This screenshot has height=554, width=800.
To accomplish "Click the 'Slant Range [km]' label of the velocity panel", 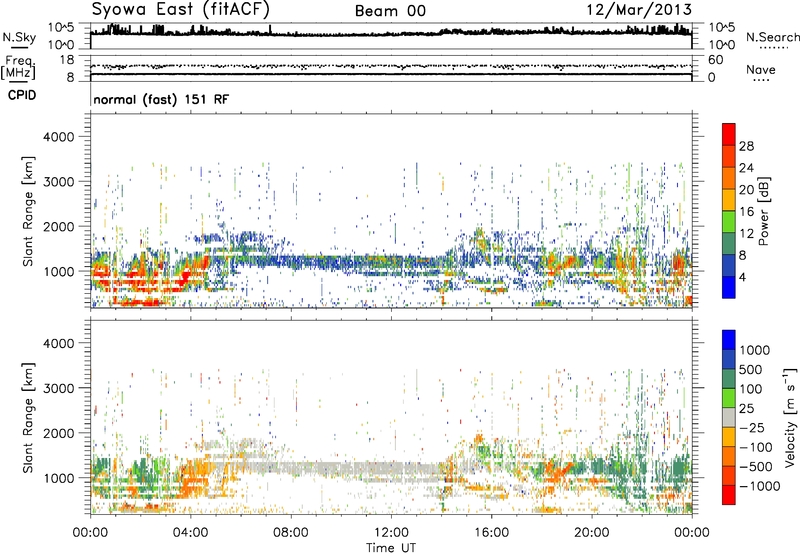I will [x=28, y=417].
